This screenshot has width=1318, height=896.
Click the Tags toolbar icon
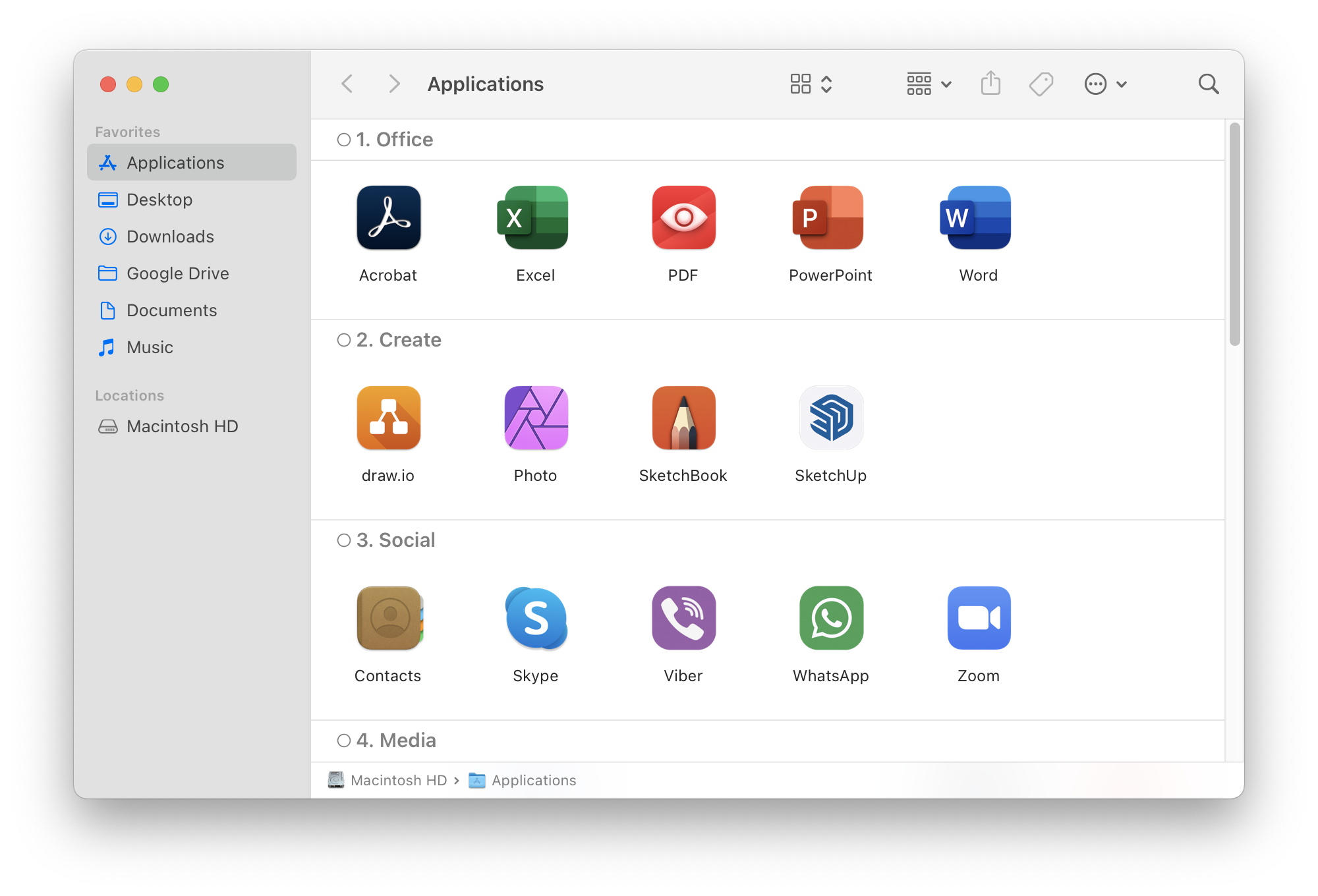tap(1041, 84)
